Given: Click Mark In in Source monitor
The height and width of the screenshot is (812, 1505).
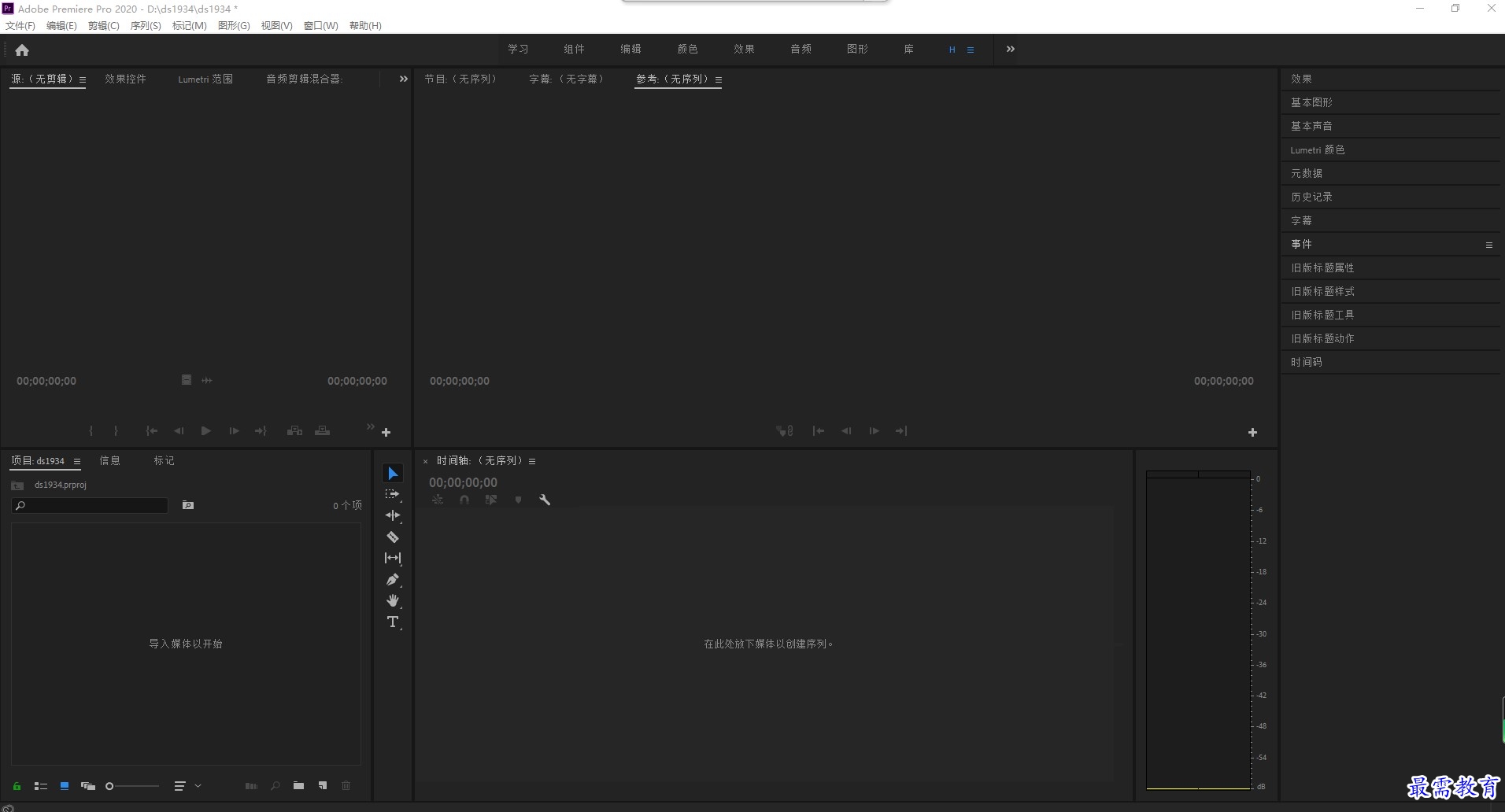Looking at the screenshot, I should point(91,431).
